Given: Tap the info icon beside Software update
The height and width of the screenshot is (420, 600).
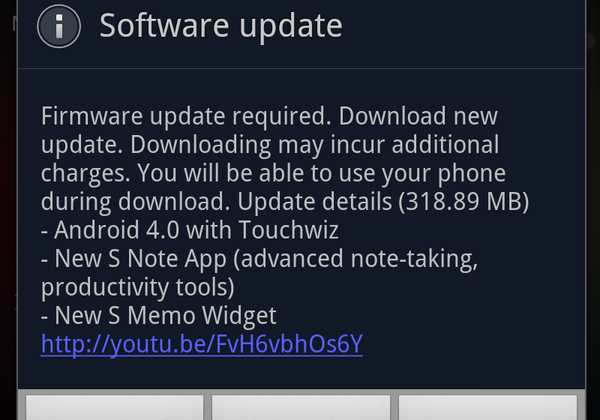Looking at the screenshot, I should (59, 26).
